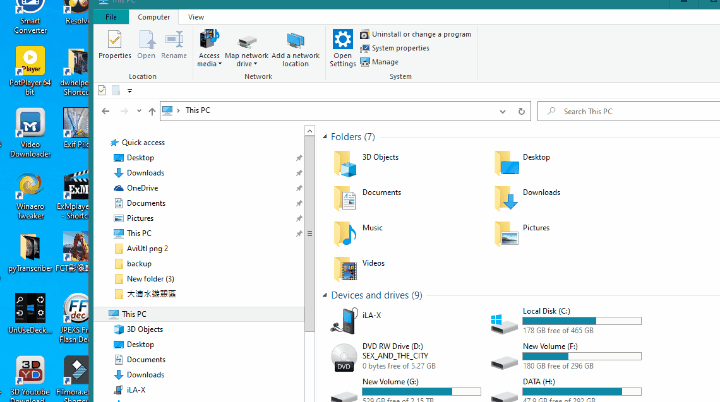720x402 pixels.
Task: Open the Customize Quick Access Toolbar dropdown
Action: coord(130,90)
